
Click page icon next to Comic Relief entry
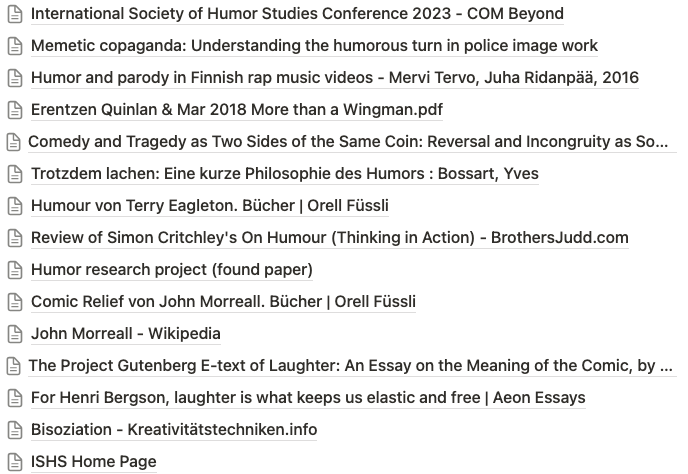click(x=14, y=301)
